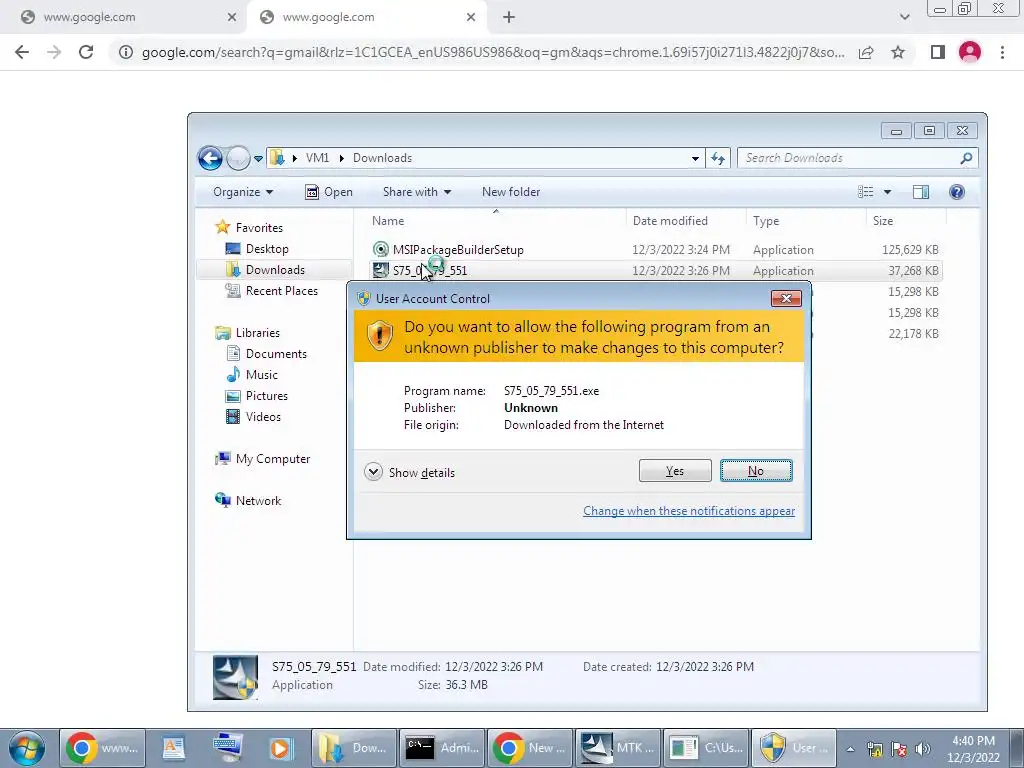
Task: Open the Administrator command prompt taskbar button
Action: (x=442, y=748)
